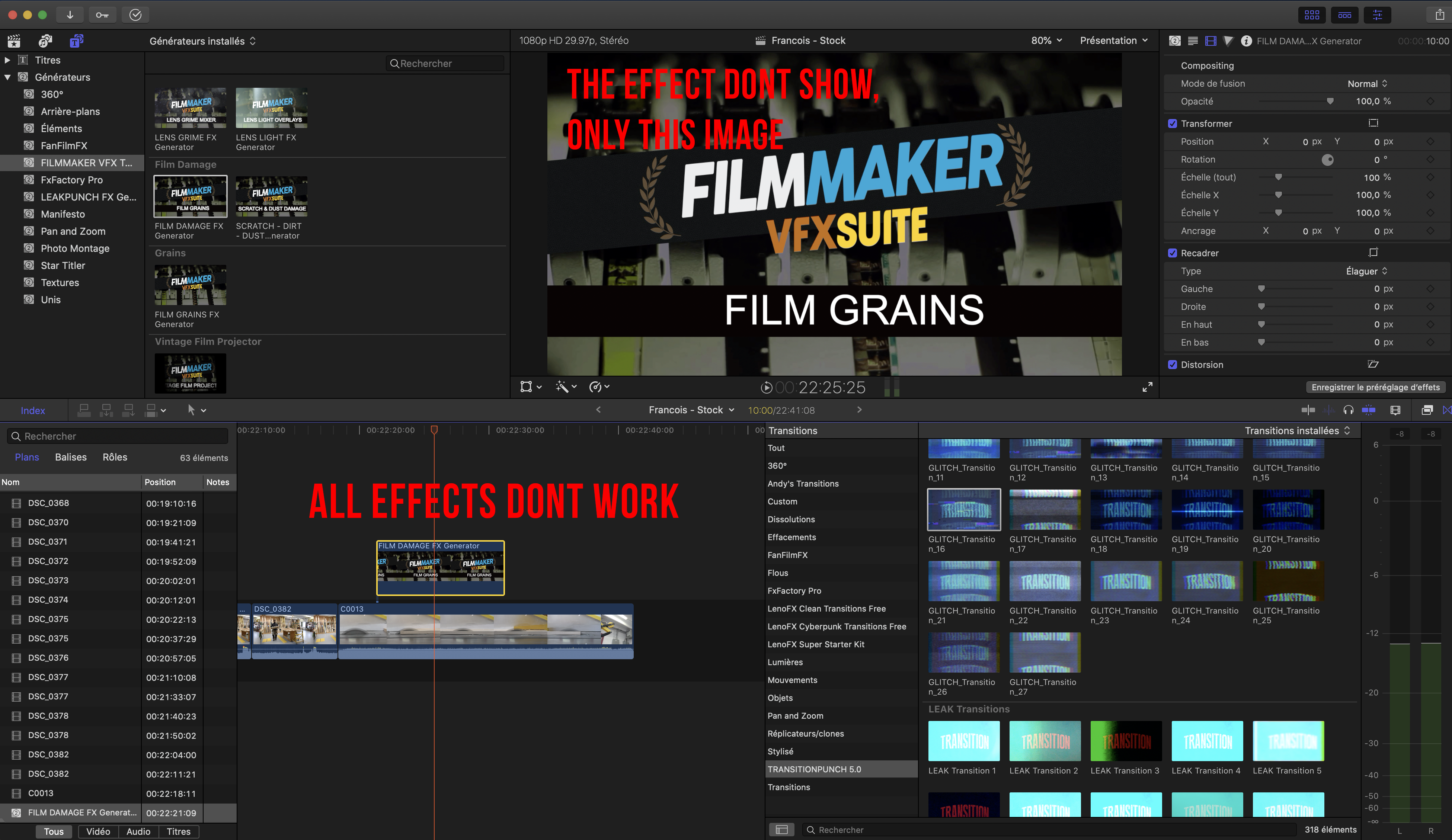Toggle the Distorsion checkbox
Screen dimensions: 1452x840
tap(1173, 365)
